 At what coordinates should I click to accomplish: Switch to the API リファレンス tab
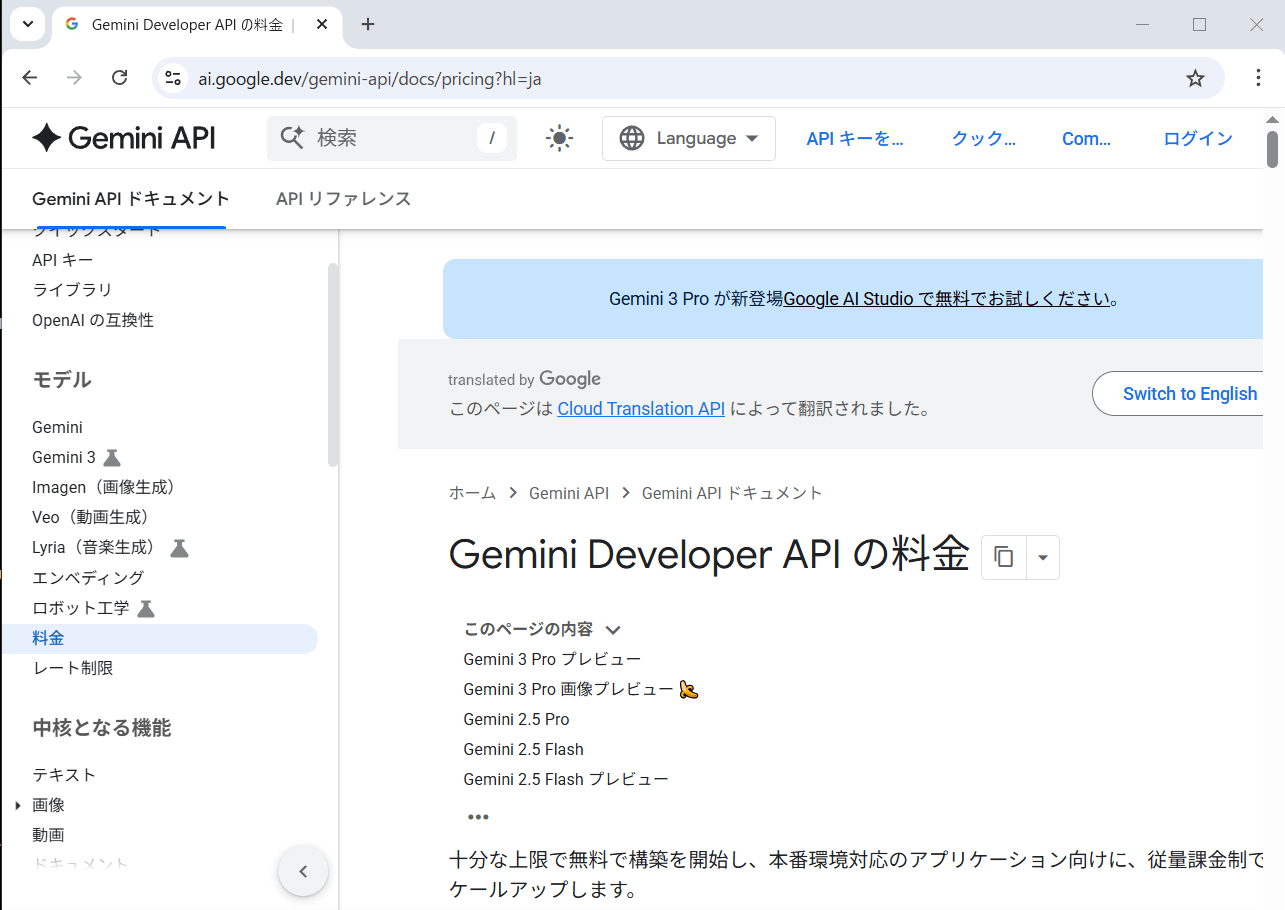pos(343,199)
